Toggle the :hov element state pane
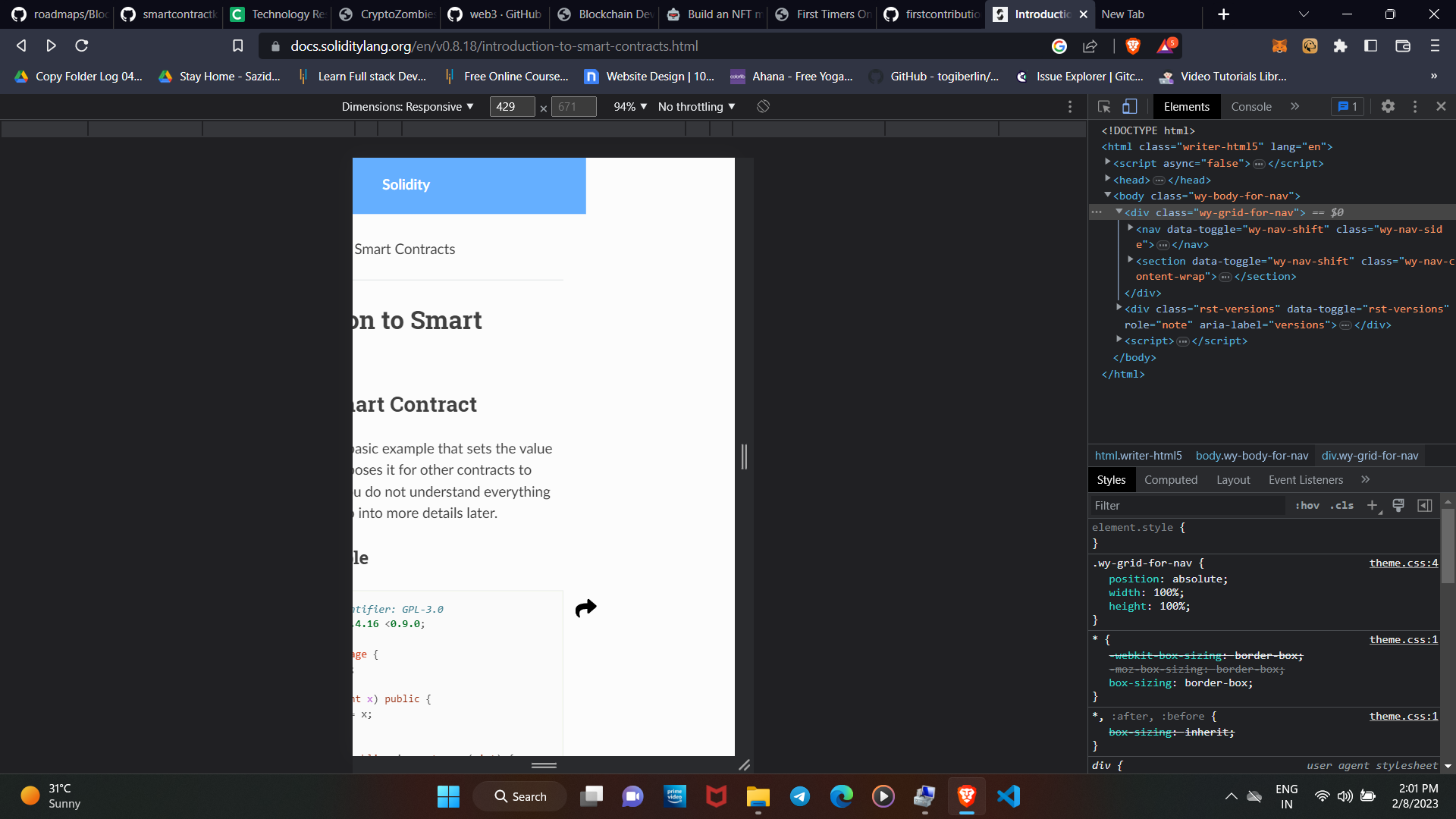This screenshot has height=819, width=1456. coord(1307,505)
